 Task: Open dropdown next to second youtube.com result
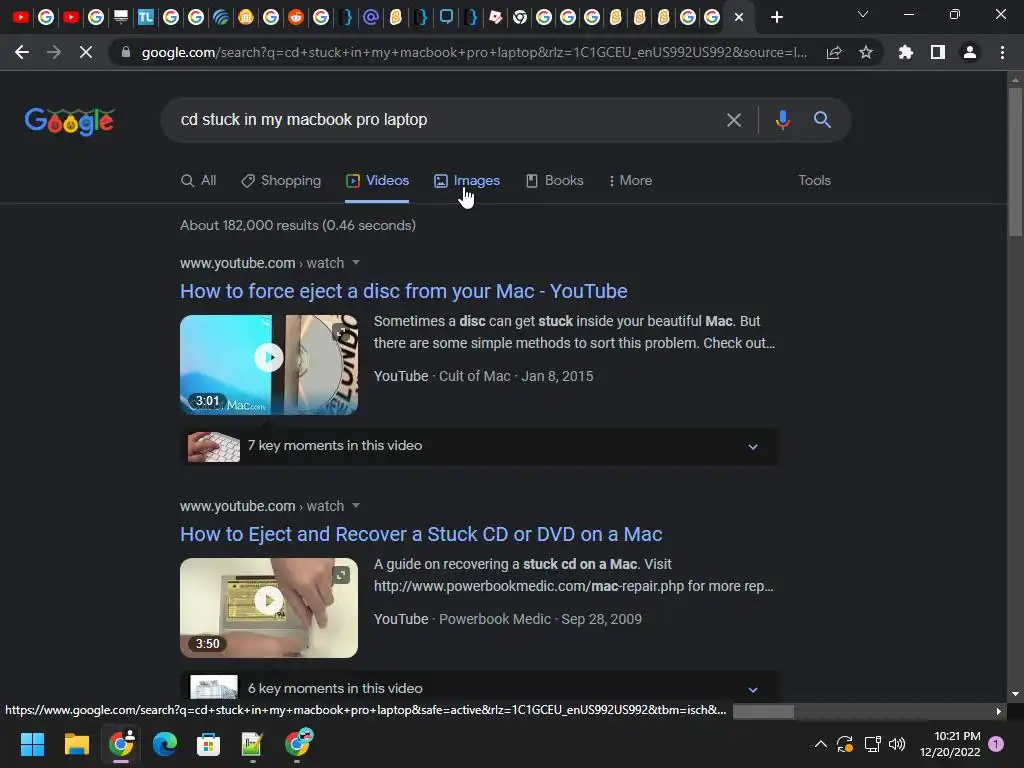(x=356, y=505)
